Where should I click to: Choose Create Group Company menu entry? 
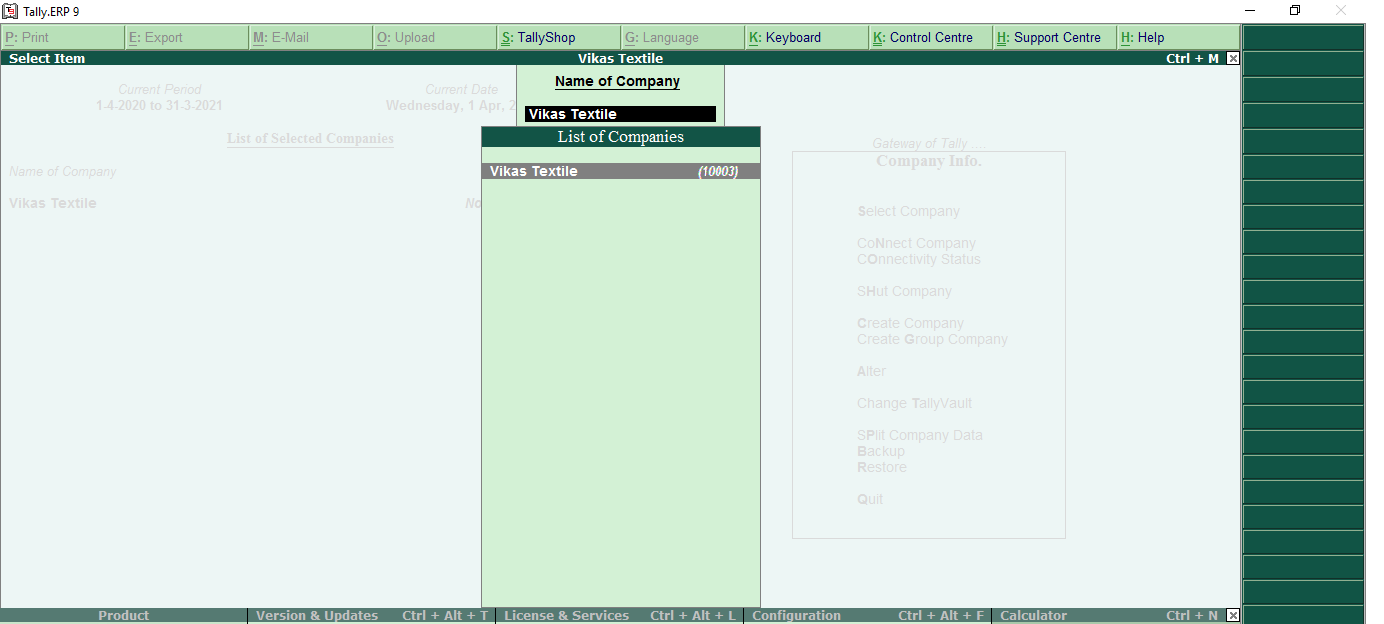(932, 339)
